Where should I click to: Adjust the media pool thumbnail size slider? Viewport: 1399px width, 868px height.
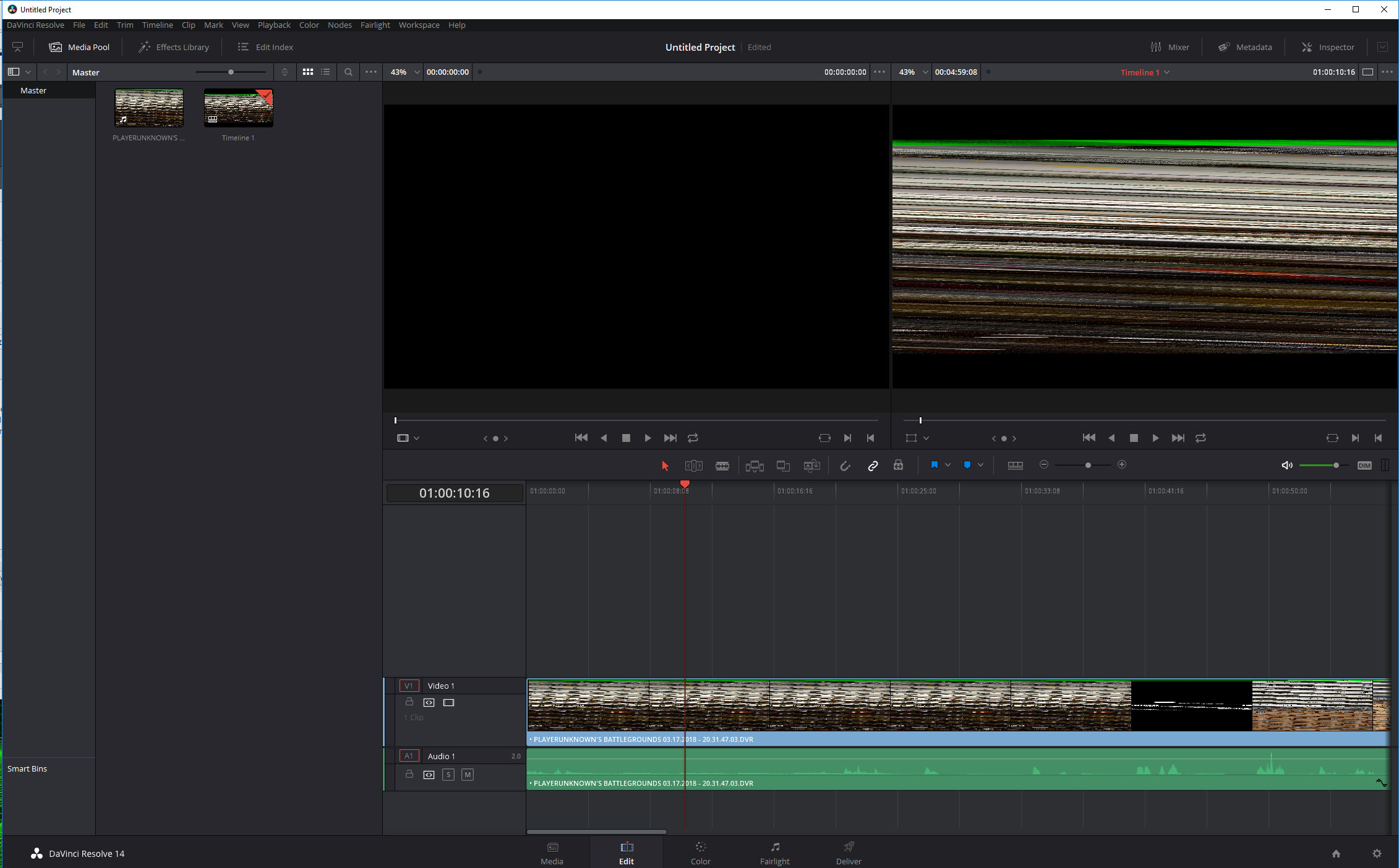tap(230, 72)
